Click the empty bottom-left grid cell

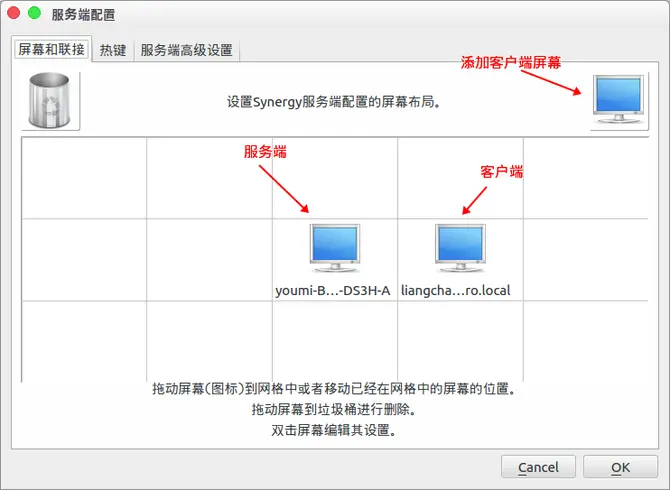coord(84,341)
